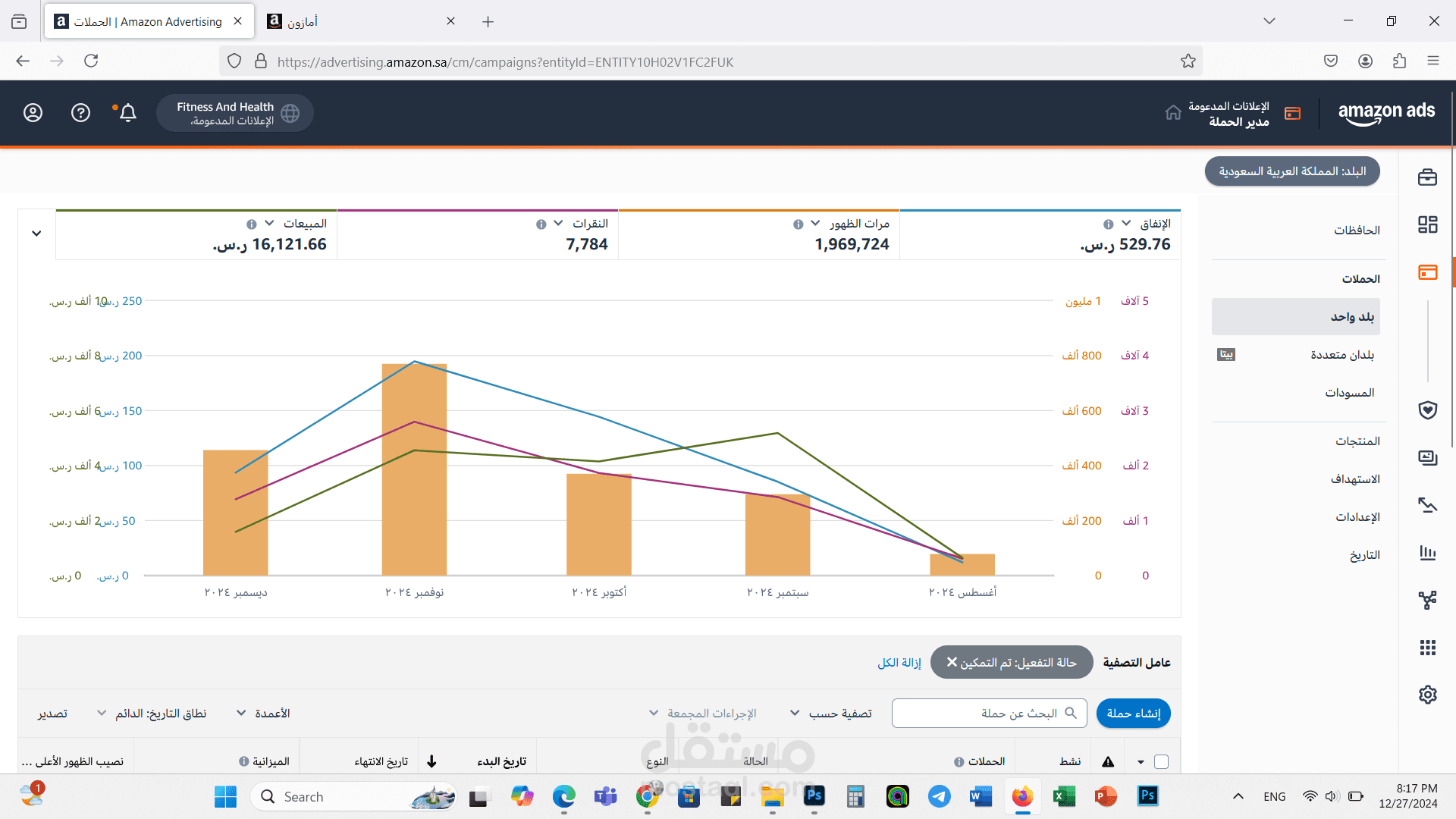1456x819 pixels.
Task: Collapse the chart with the left chevron
Action: click(x=36, y=234)
